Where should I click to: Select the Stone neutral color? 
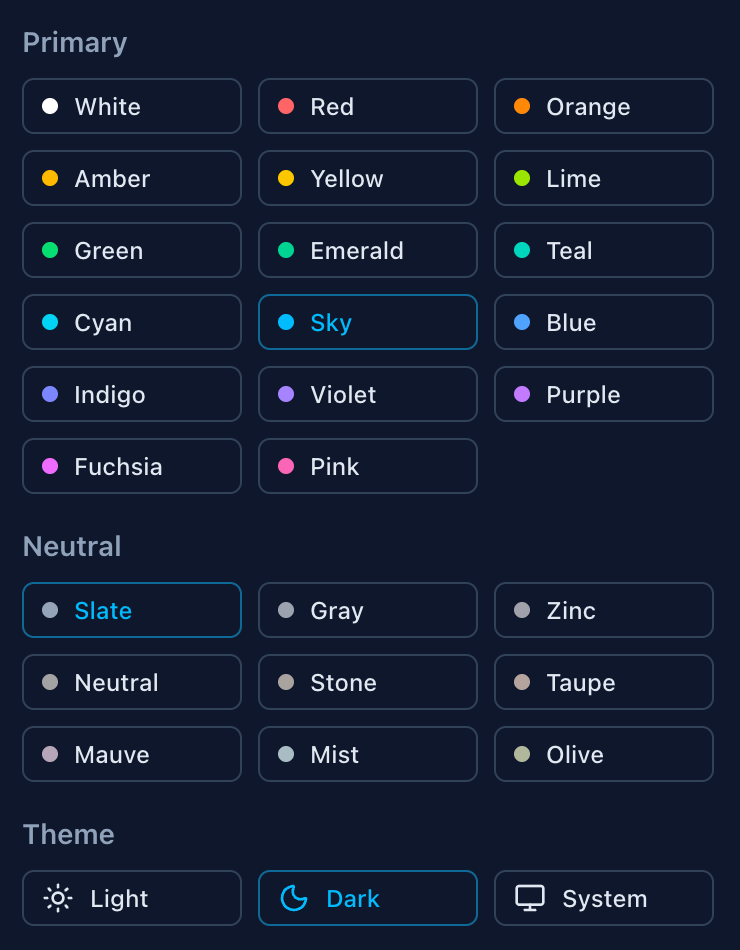click(x=367, y=682)
